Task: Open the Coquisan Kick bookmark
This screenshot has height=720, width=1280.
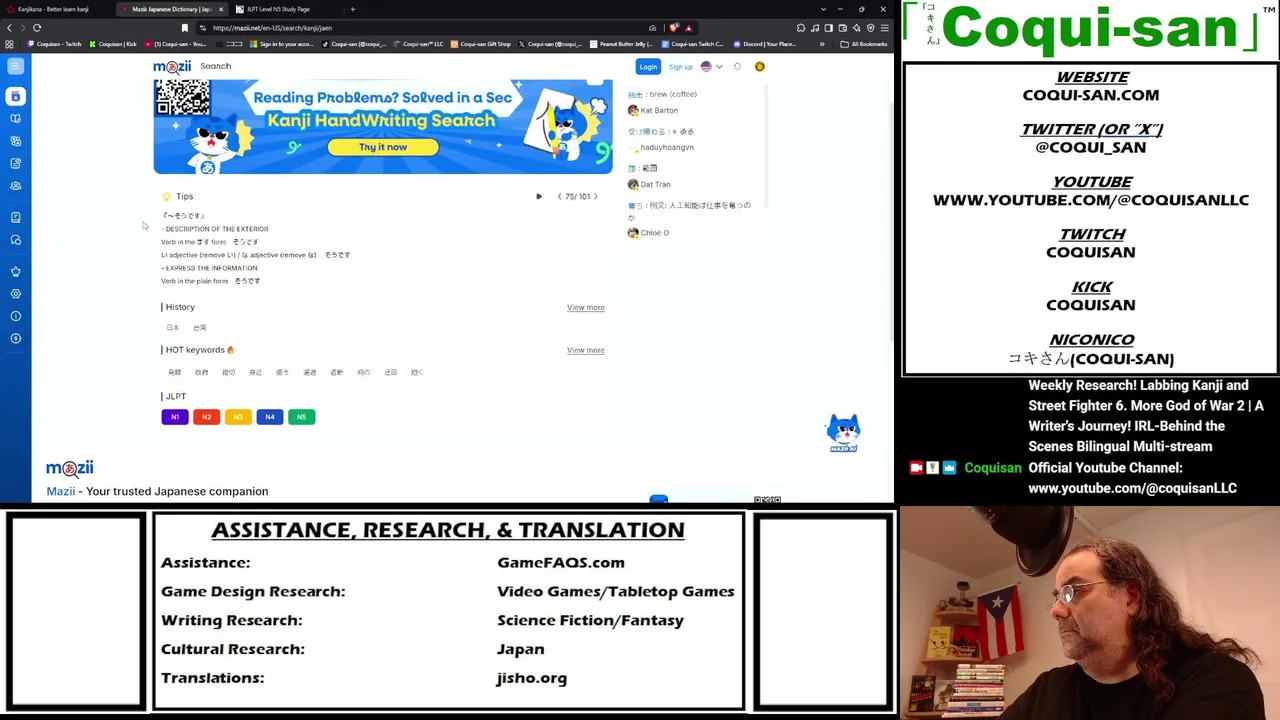Action: tap(113, 44)
